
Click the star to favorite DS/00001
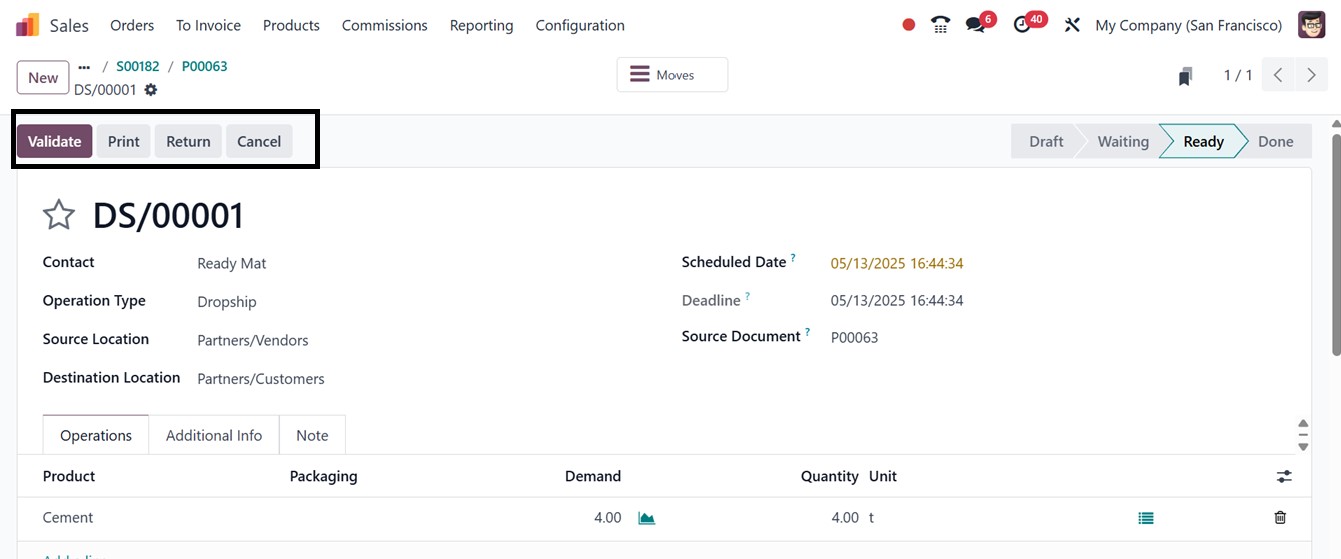[x=59, y=215]
